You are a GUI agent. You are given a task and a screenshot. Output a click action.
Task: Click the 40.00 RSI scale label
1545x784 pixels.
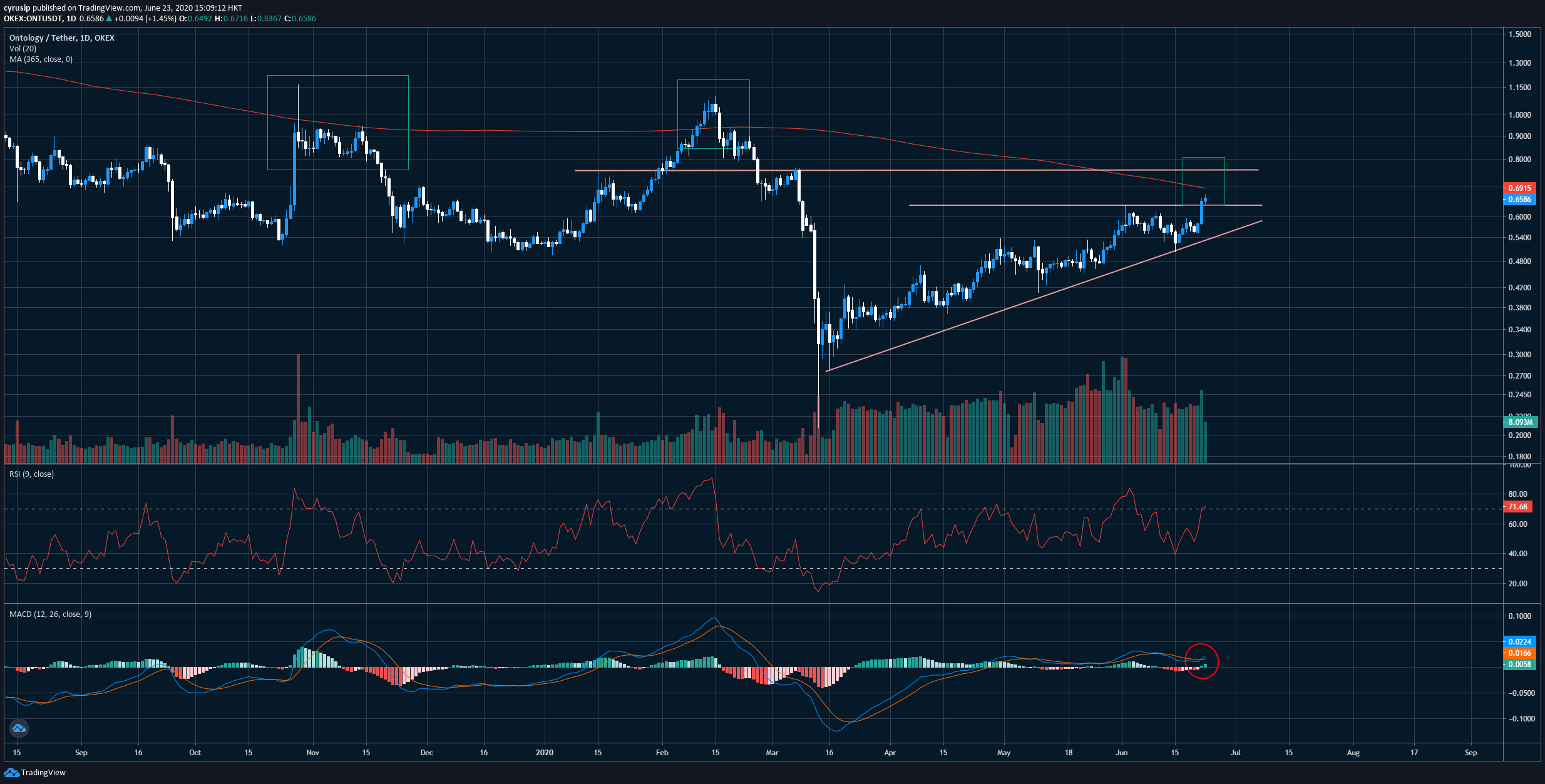[x=1518, y=554]
